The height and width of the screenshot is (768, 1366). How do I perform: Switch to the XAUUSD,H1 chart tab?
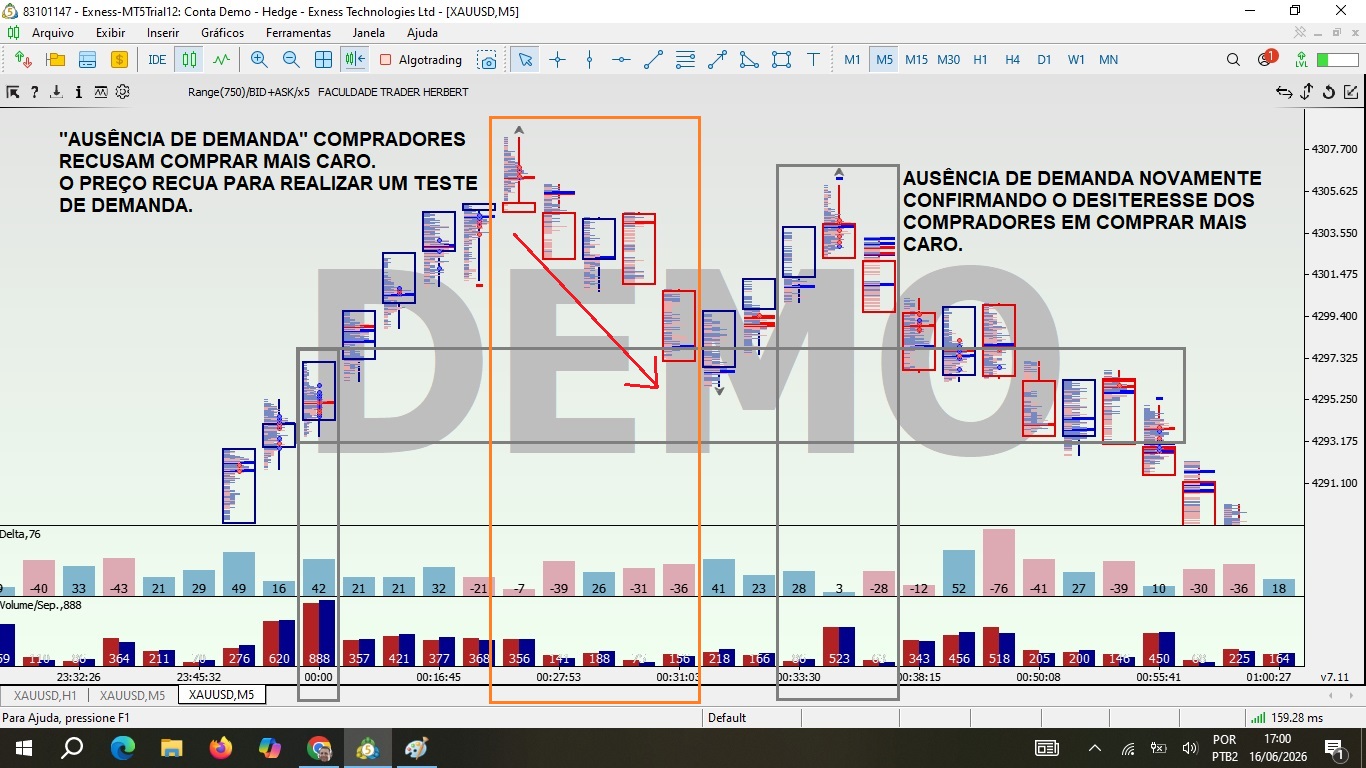41,695
